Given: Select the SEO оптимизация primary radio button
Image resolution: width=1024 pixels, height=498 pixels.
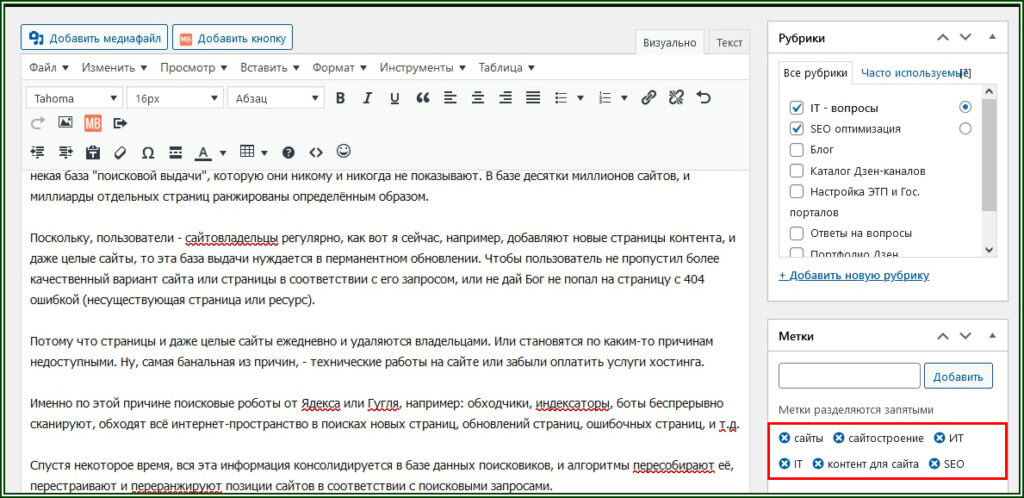Looking at the screenshot, I should point(965,128).
